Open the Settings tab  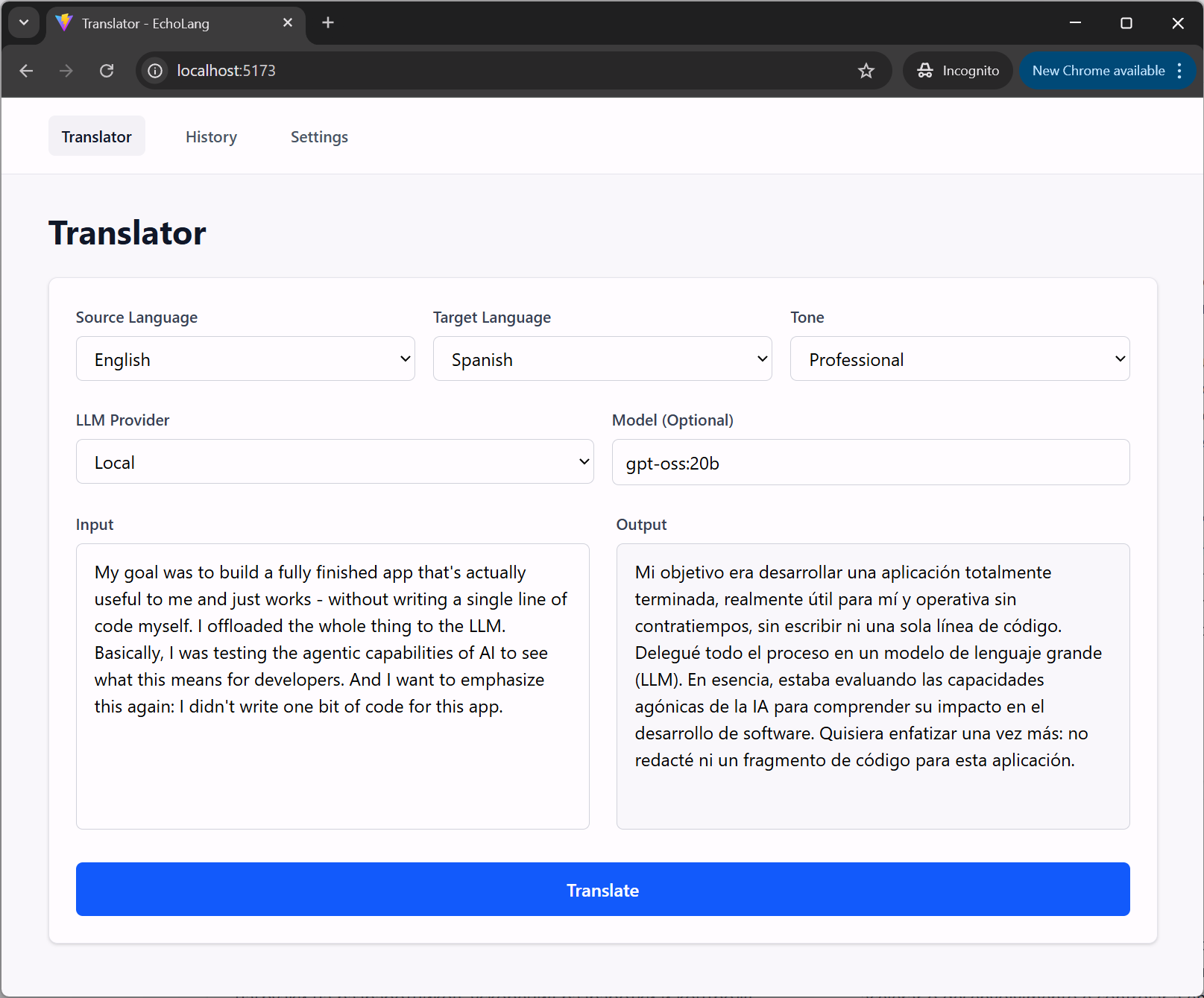(x=319, y=137)
